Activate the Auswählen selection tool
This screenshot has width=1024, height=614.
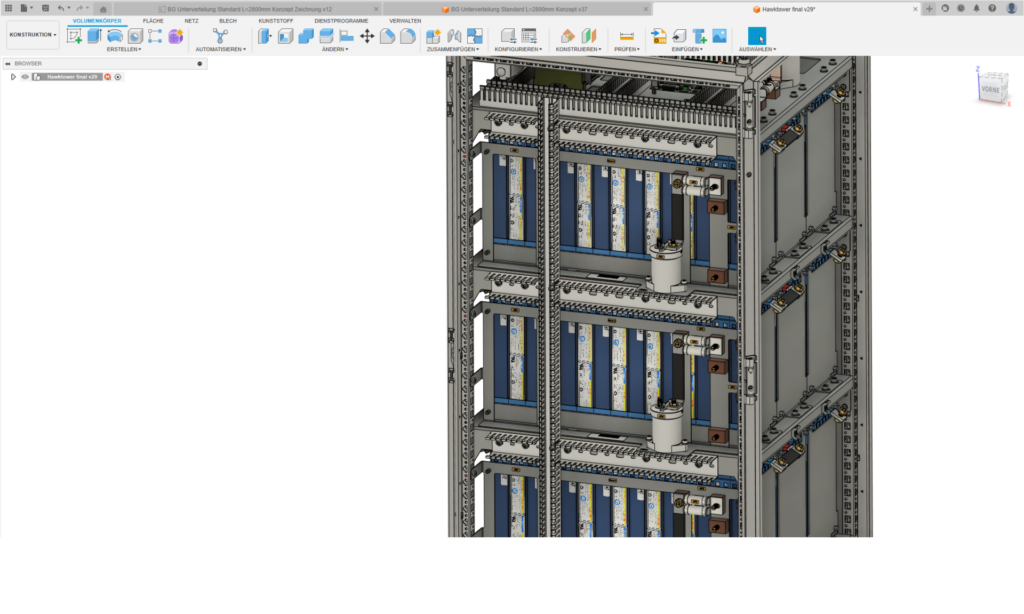[755, 34]
